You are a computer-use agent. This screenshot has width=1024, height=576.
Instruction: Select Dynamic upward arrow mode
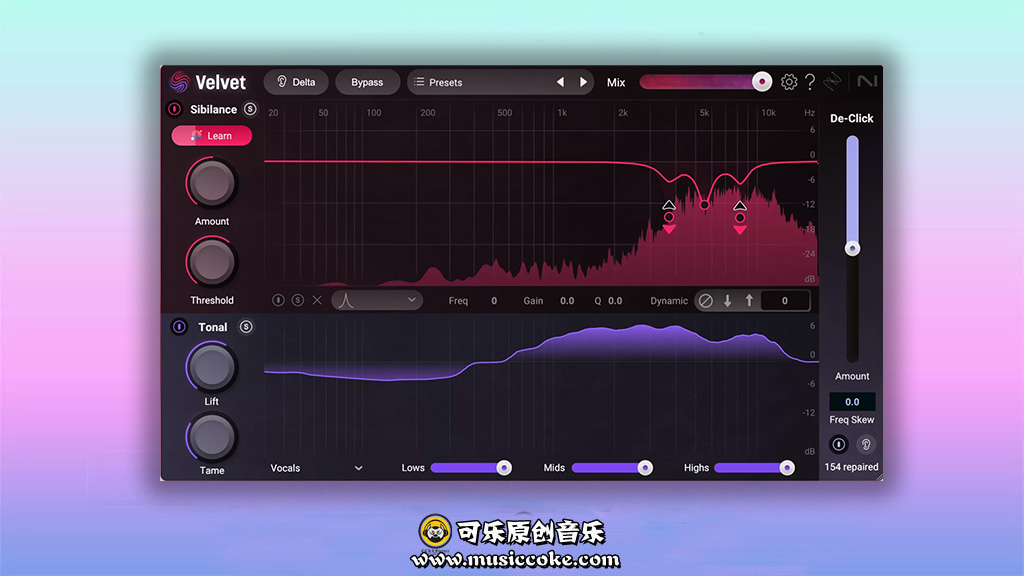click(x=749, y=301)
